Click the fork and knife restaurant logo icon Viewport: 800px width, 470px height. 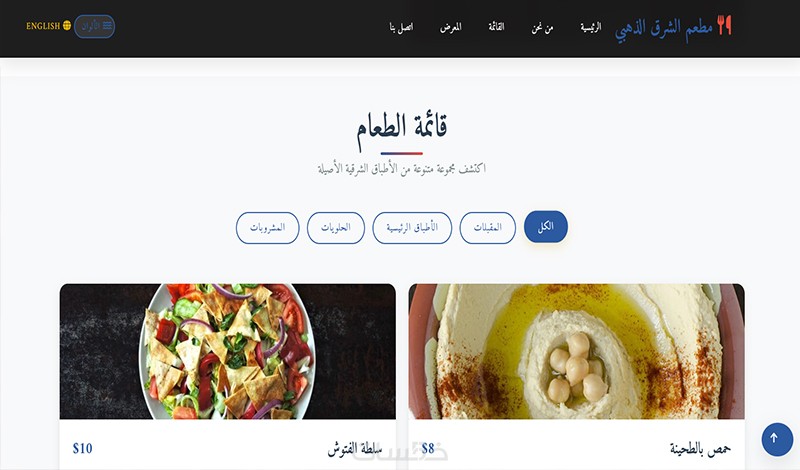(x=724, y=25)
